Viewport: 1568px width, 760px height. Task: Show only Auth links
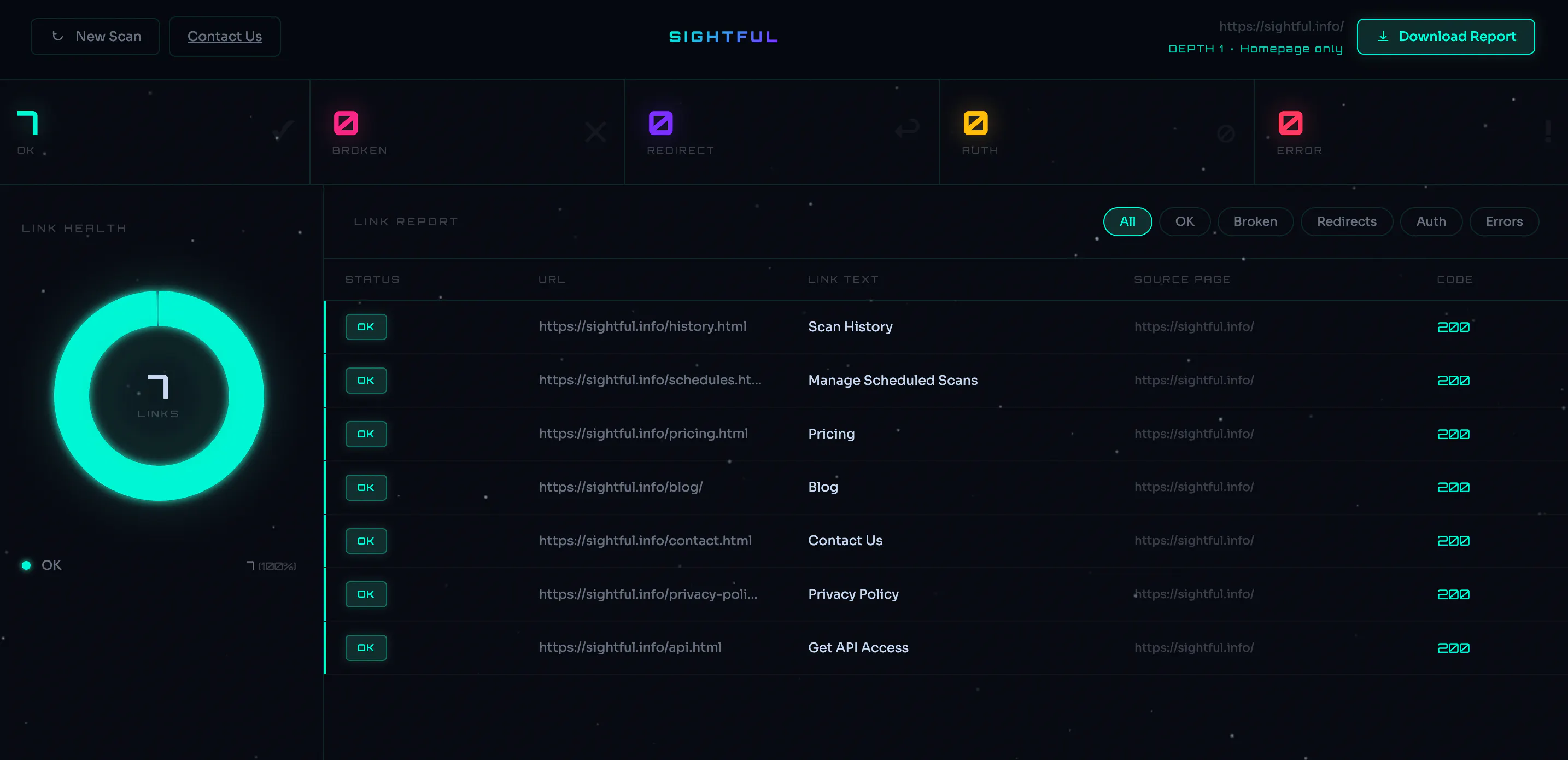tap(1430, 221)
